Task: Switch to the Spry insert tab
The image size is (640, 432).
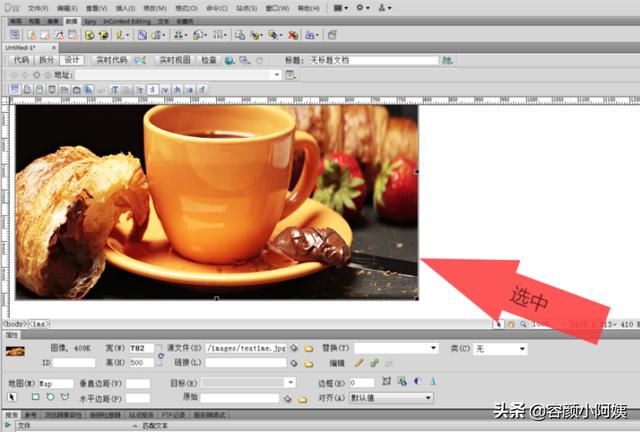Action: coord(90,21)
